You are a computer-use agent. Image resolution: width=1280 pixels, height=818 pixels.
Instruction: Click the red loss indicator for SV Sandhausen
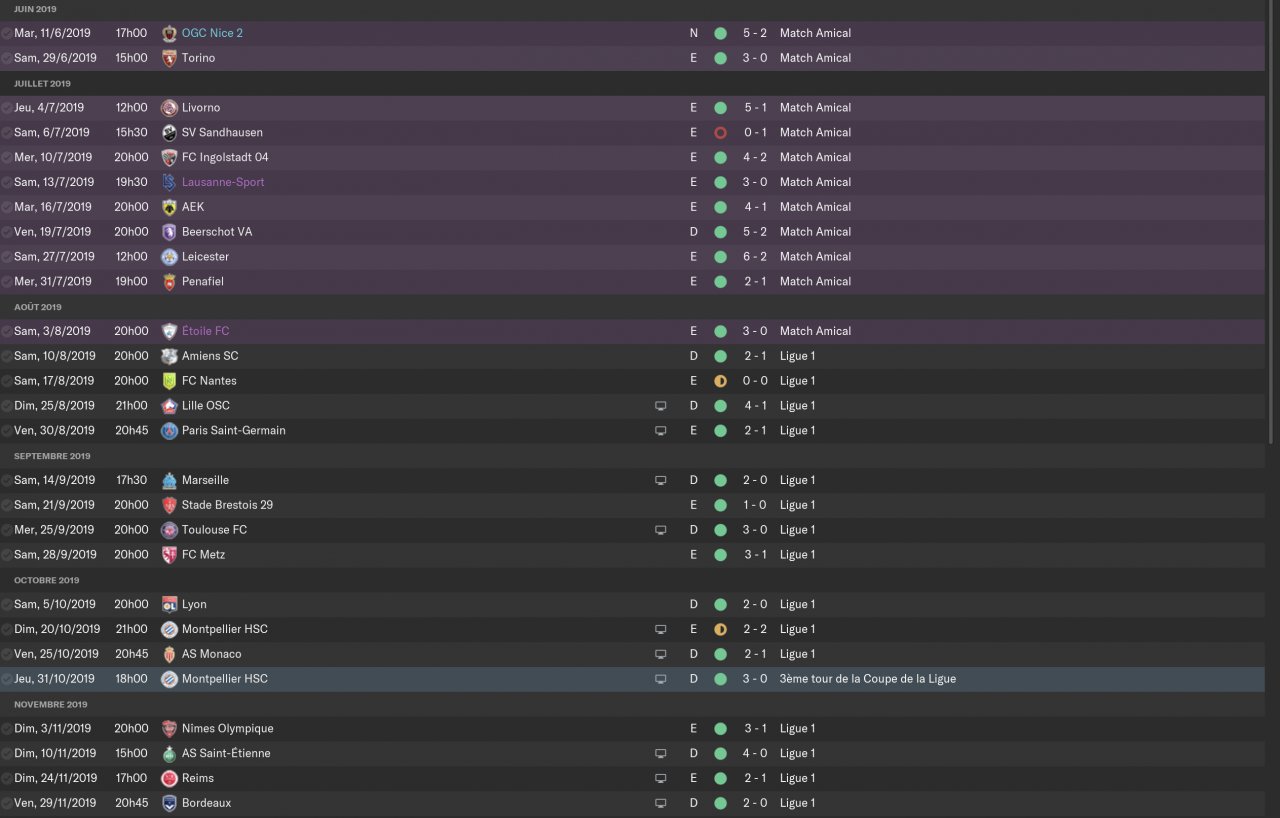pyautogui.click(x=720, y=133)
